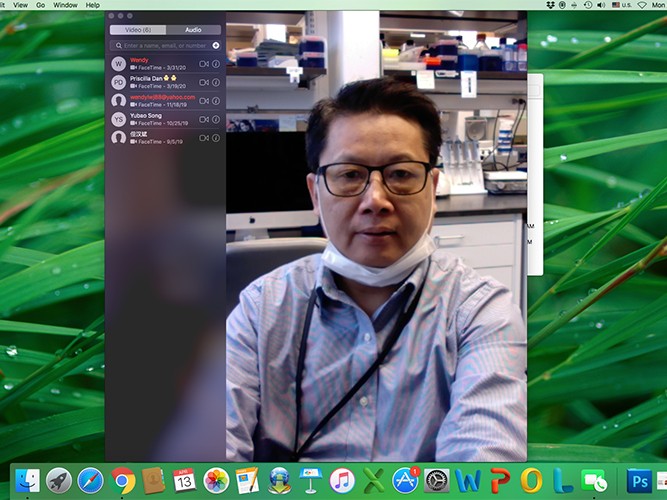The height and width of the screenshot is (500, 667).
Task: Open iTunes from the Dock
Action: [x=342, y=481]
